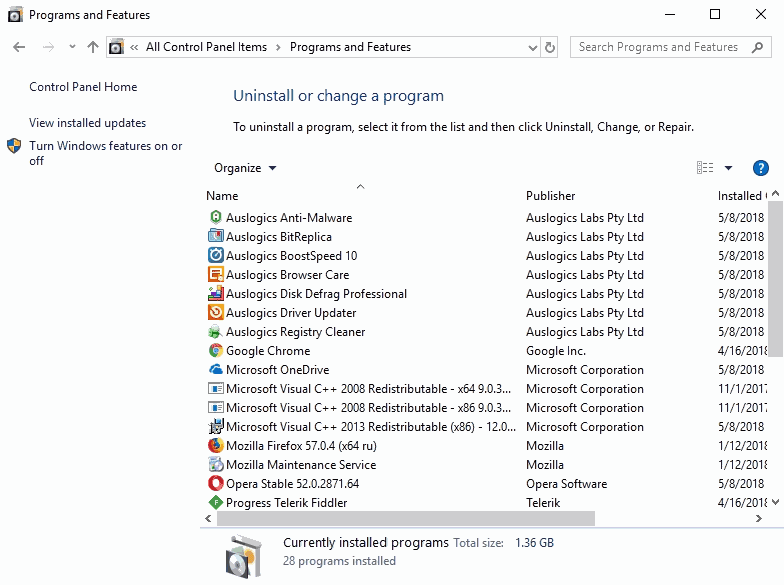This screenshot has height=585, width=784.
Task: Click the Programs and Features breadcrumb
Action: (x=350, y=47)
